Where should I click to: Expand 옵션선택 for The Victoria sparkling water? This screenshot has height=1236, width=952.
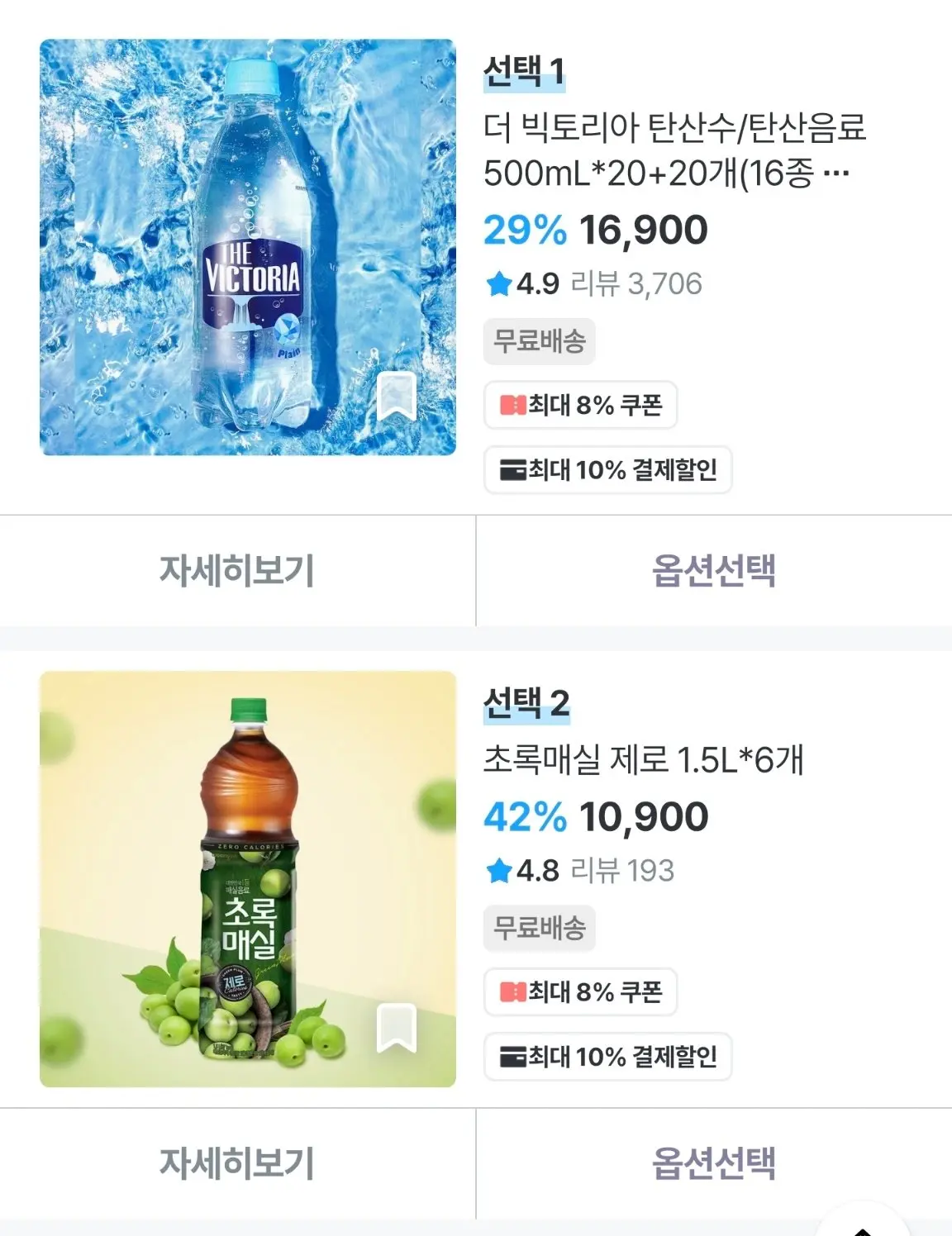click(x=714, y=571)
